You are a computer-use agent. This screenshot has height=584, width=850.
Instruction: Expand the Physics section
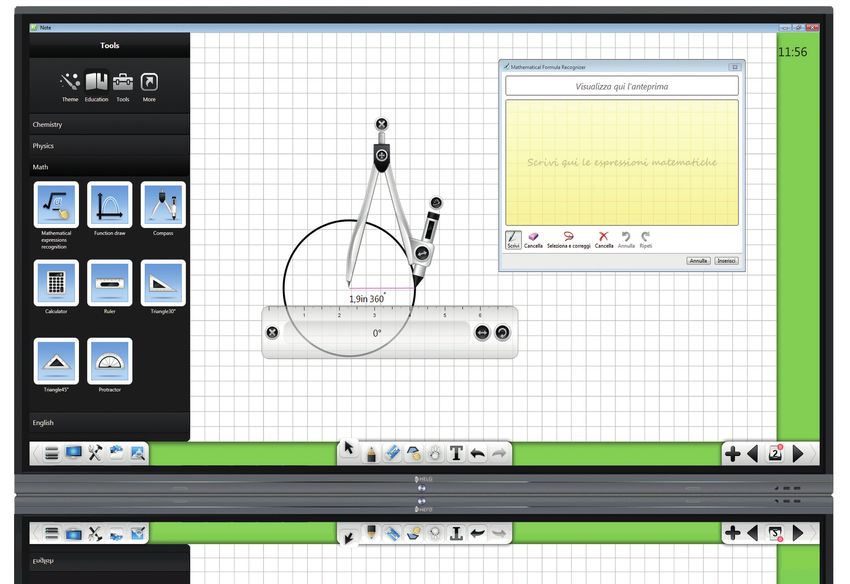pyautogui.click(x=110, y=146)
